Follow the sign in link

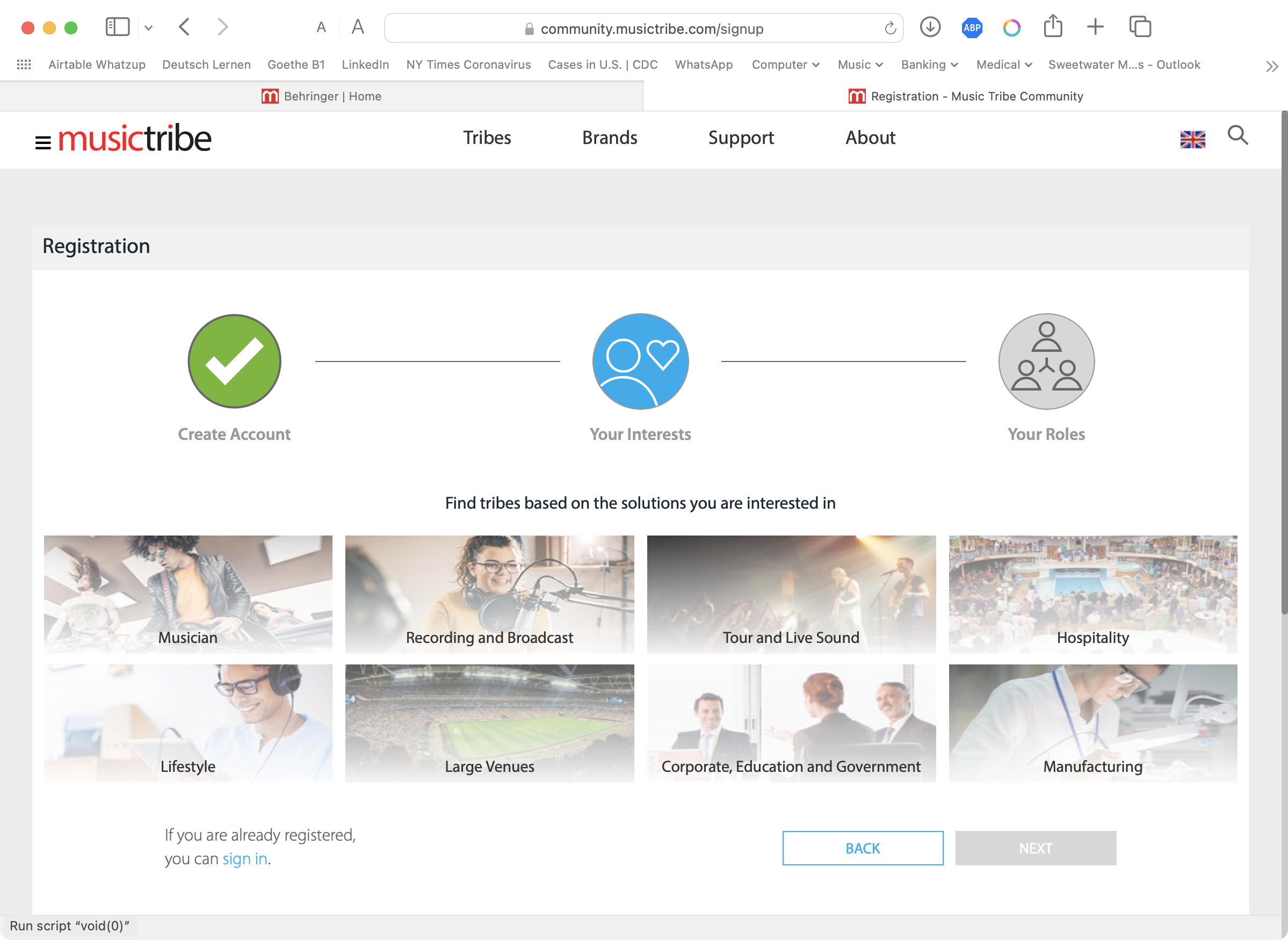[x=244, y=859]
